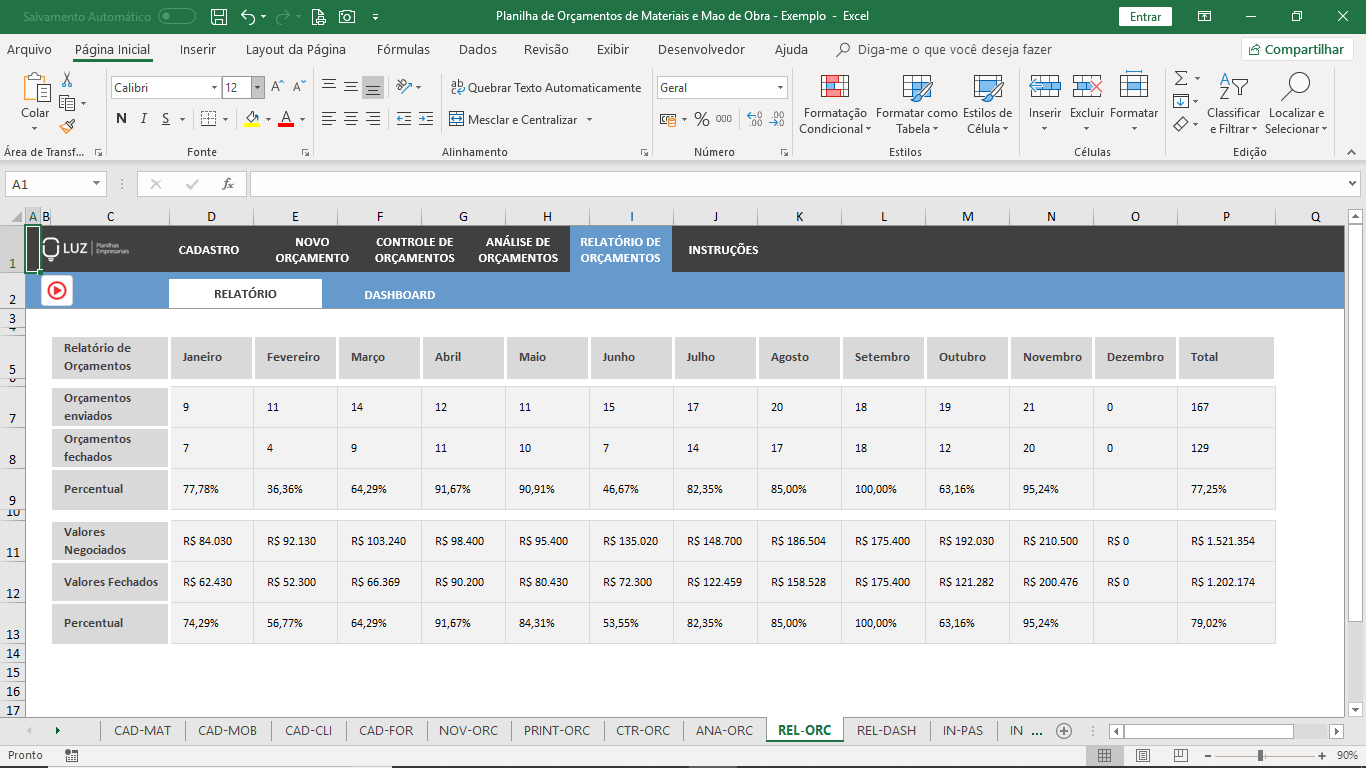The width and height of the screenshot is (1366, 768).
Task: Select the Localizar e Selecionar magnifier
Action: (1297, 87)
